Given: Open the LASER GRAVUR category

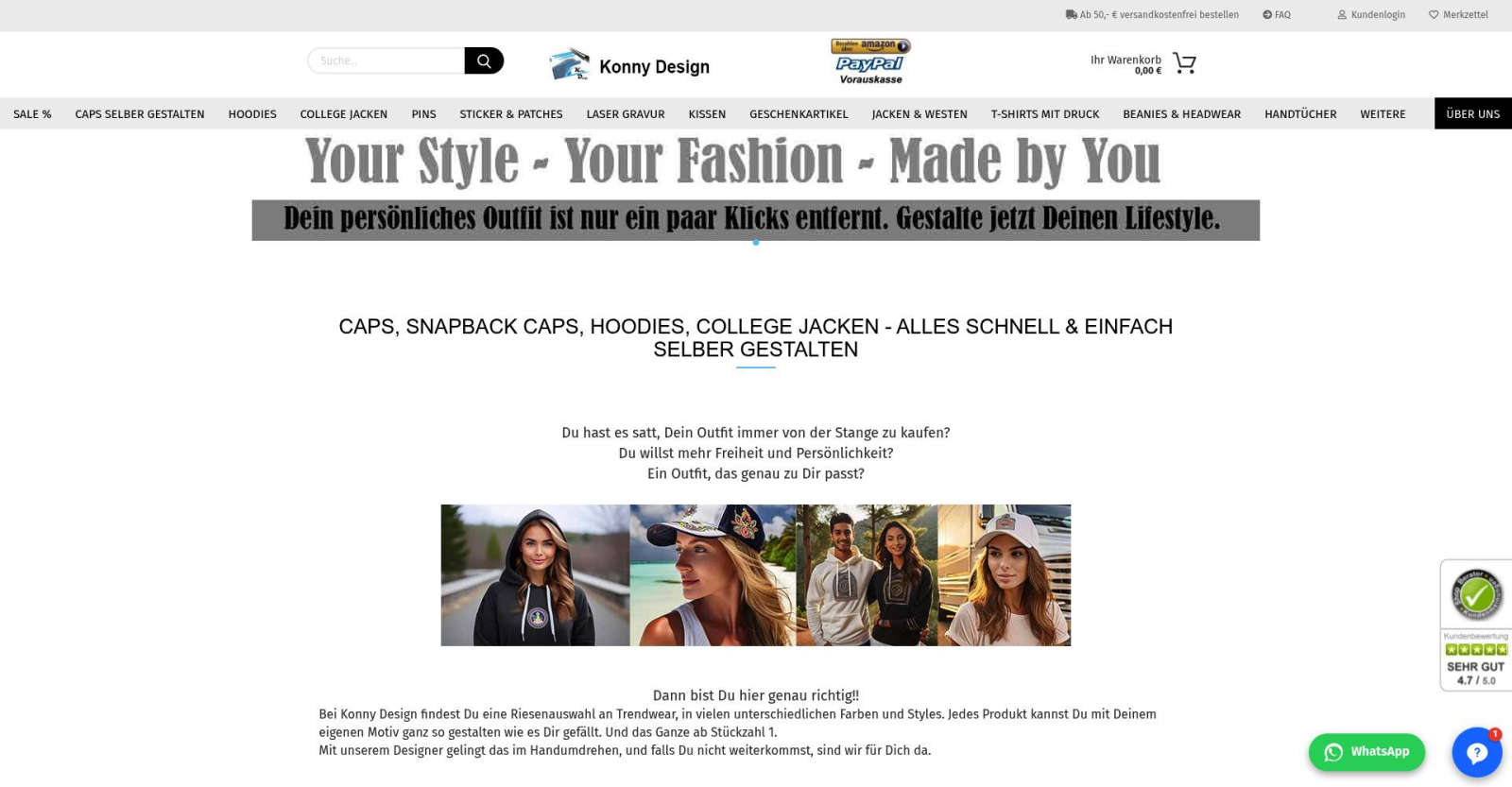Looking at the screenshot, I should point(625,114).
